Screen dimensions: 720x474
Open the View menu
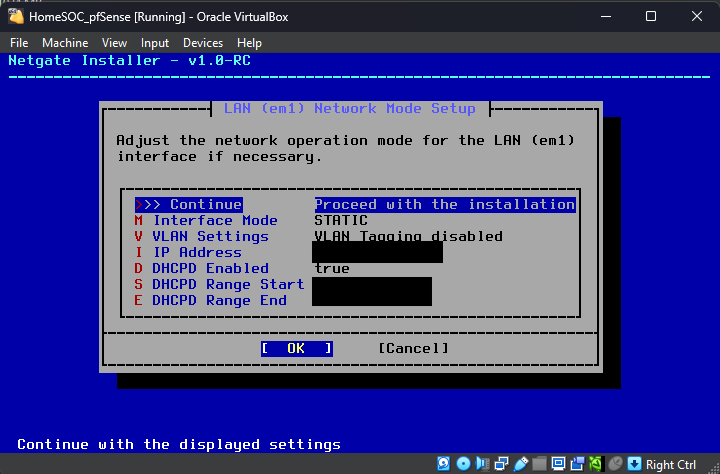(x=114, y=43)
